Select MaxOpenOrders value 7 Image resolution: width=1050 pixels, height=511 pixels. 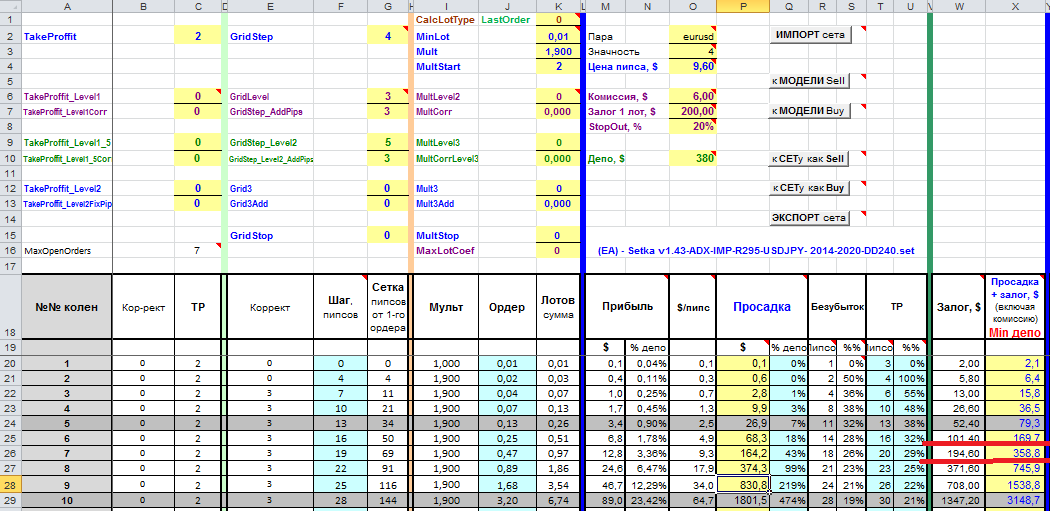point(198,250)
